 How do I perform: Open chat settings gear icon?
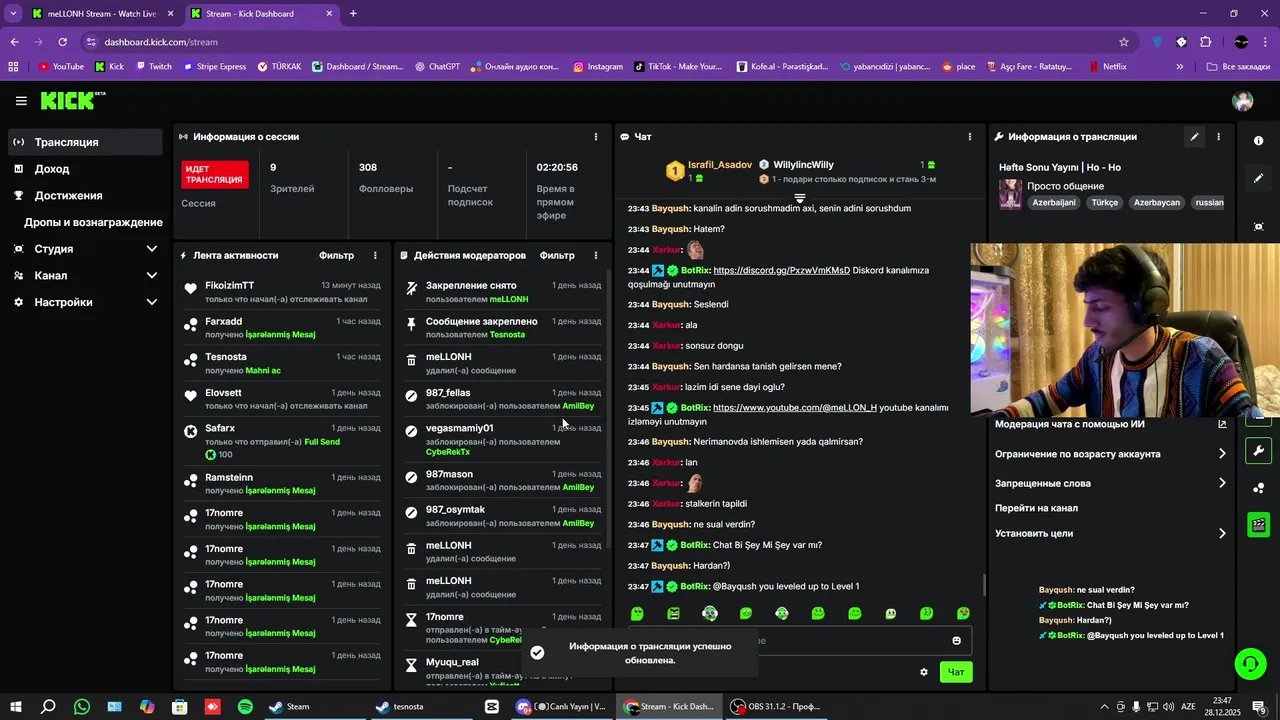(x=924, y=672)
